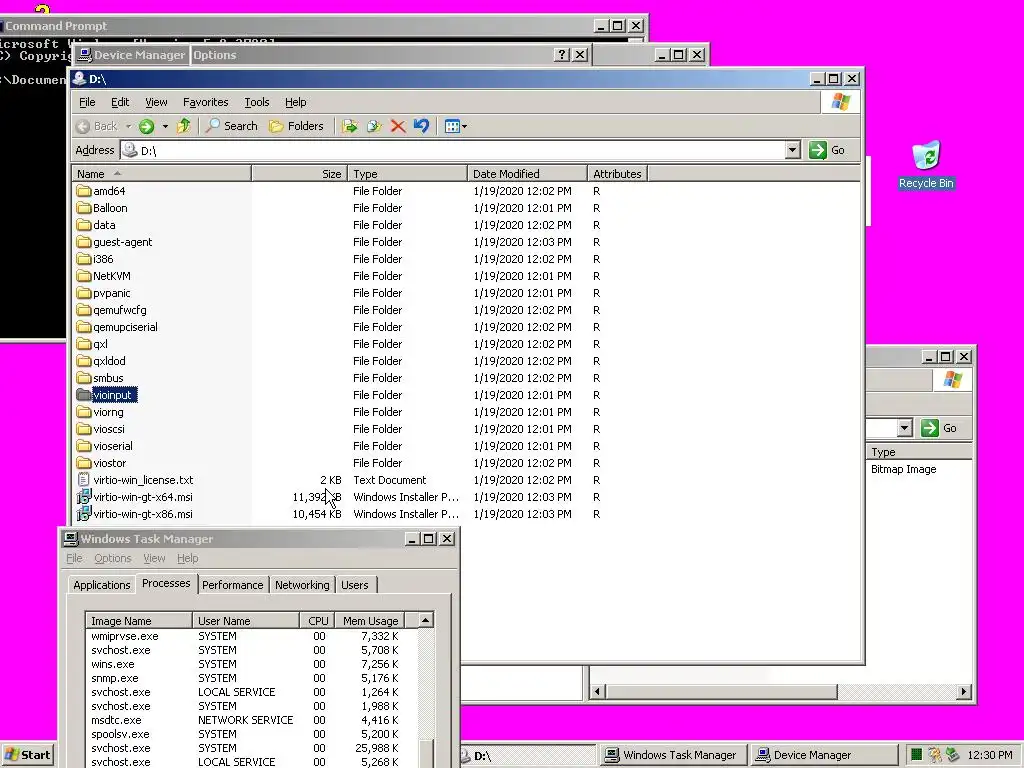Click the Go button in the D:\ window
The height and width of the screenshot is (768, 1024).
(x=827, y=150)
